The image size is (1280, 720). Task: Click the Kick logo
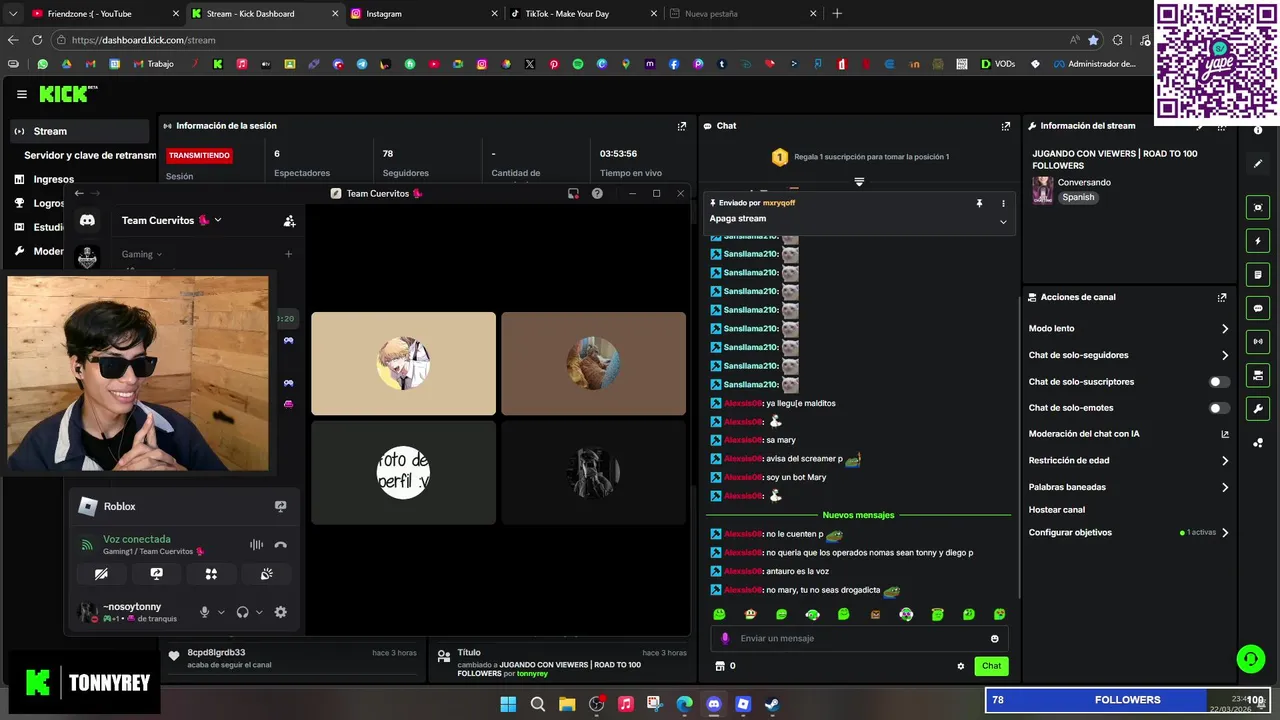[x=68, y=94]
